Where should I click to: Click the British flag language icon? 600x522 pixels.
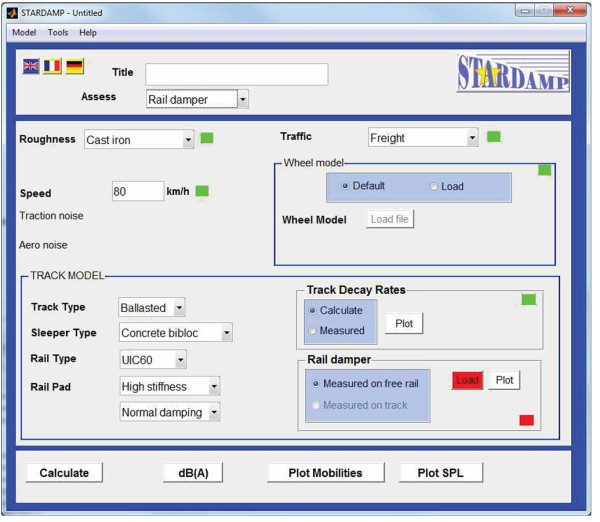tap(31, 66)
